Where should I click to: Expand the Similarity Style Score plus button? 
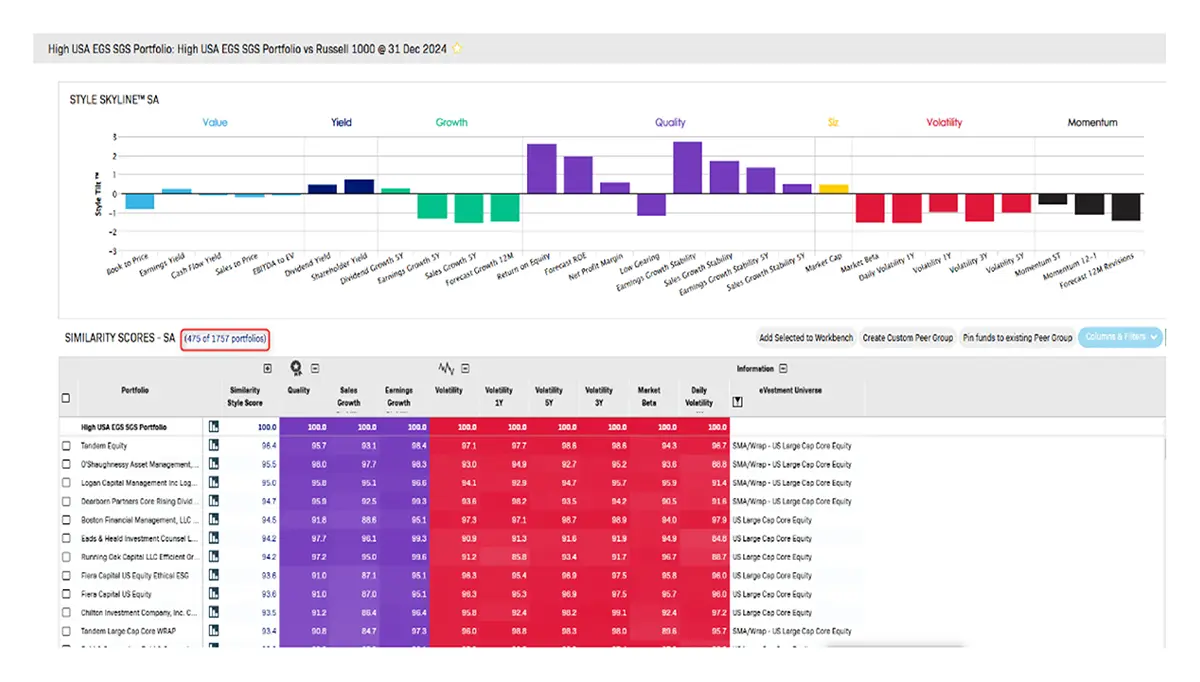pyautogui.click(x=267, y=369)
